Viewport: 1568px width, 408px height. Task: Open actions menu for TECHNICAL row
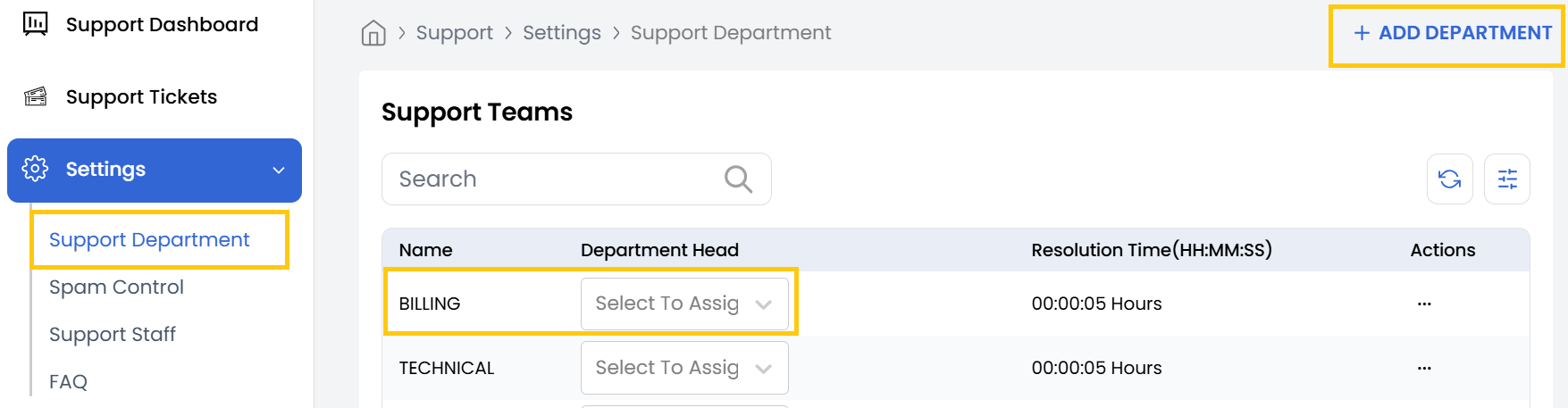(x=1424, y=368)
